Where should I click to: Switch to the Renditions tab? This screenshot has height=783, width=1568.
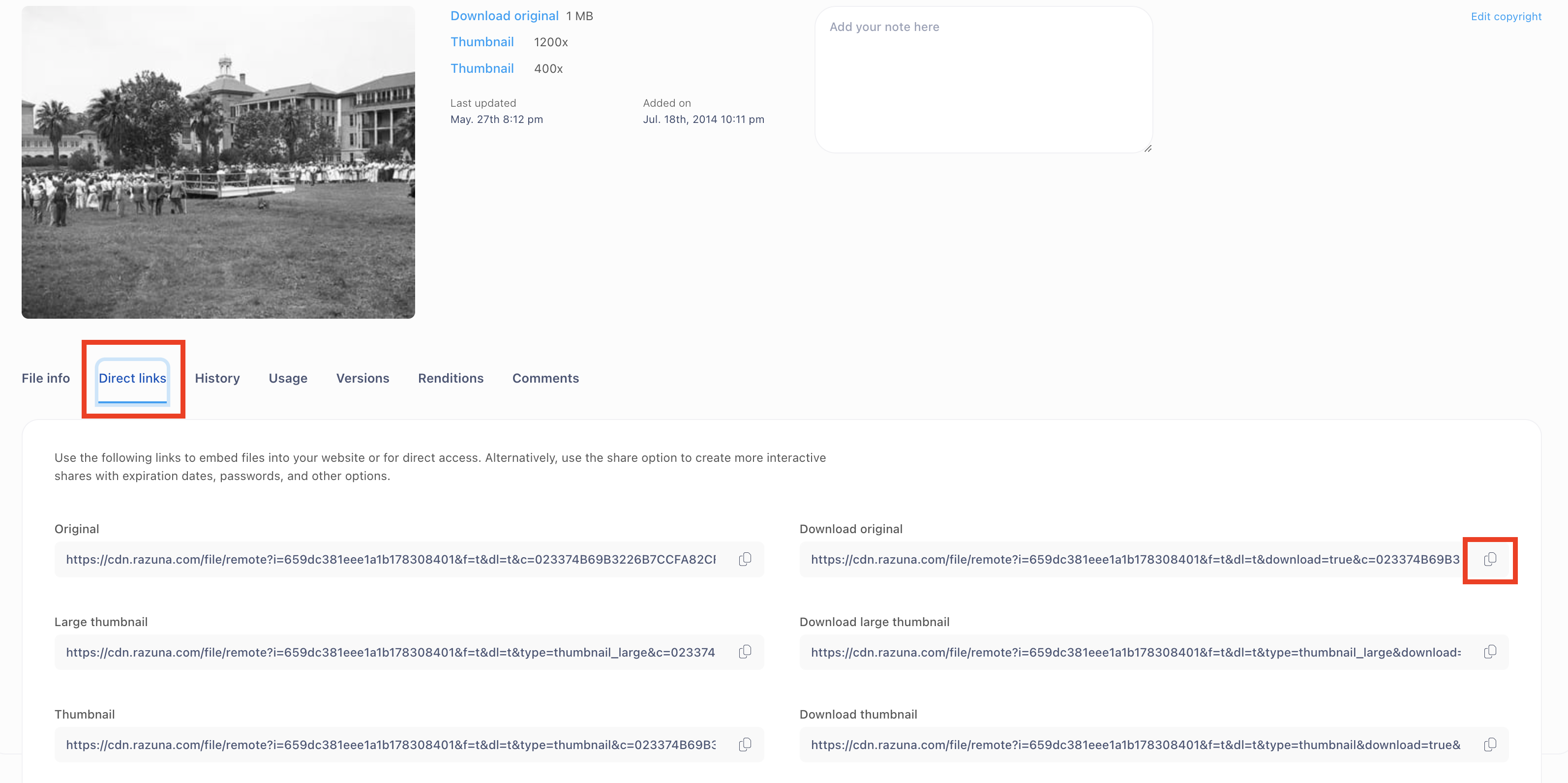(x=451, y=378)
